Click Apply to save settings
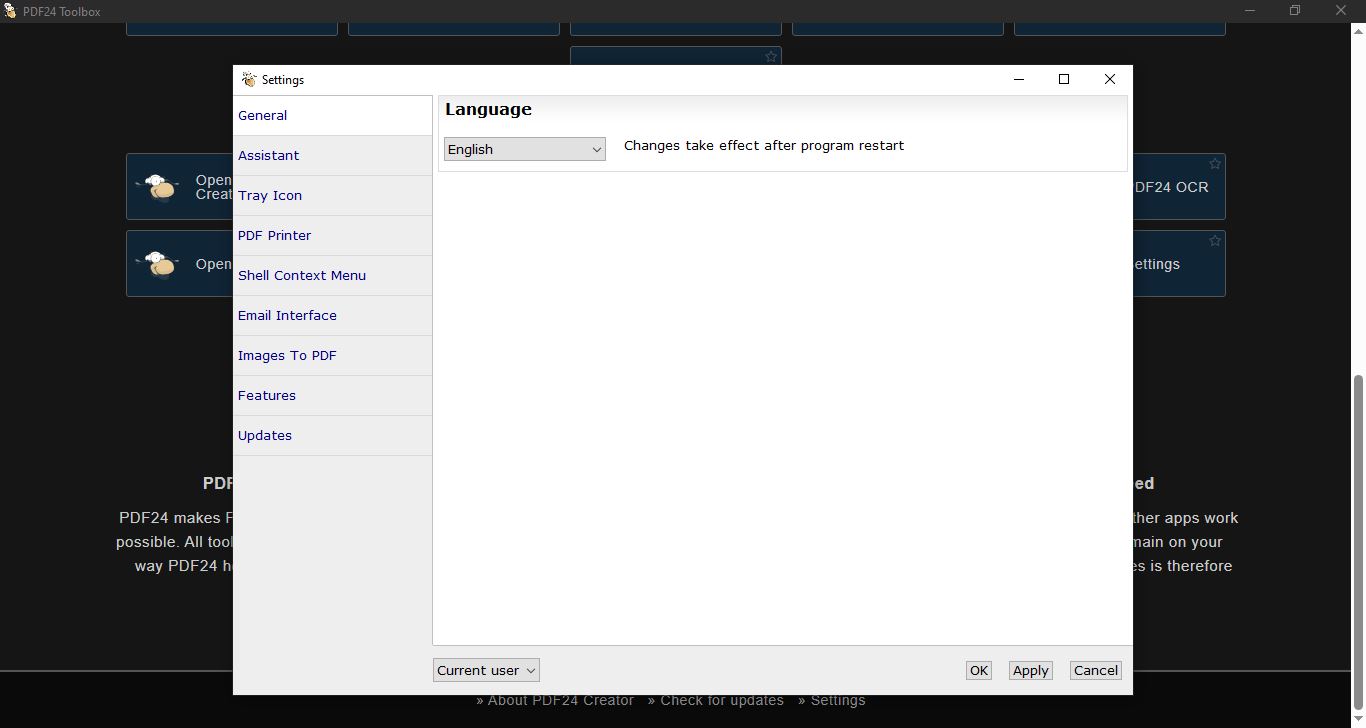Screen dimensions: 1366x728 [1030, 670]
